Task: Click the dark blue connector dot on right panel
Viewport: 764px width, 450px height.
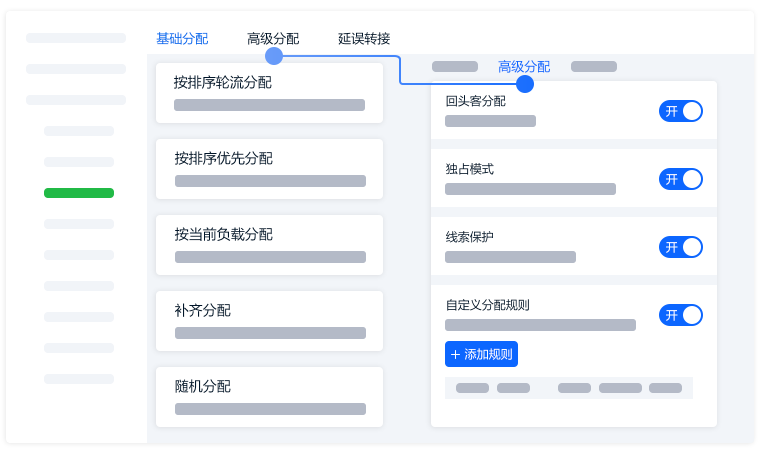Action: (x=525, y=84)
